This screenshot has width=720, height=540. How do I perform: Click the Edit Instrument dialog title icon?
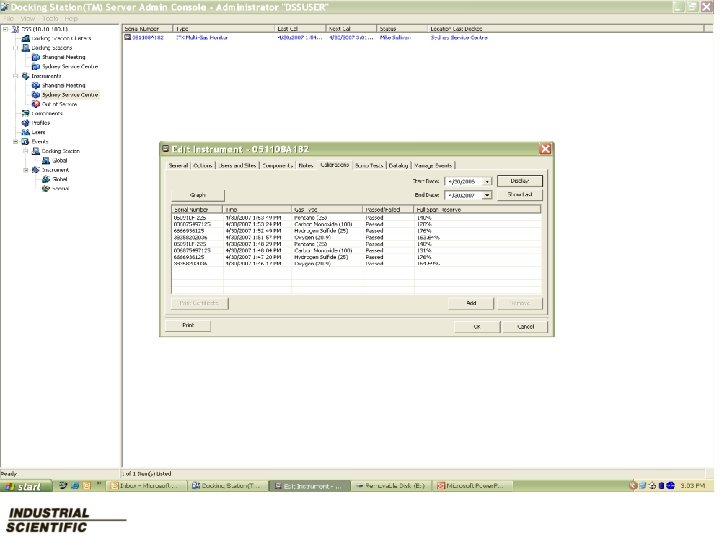coord(166,149)
